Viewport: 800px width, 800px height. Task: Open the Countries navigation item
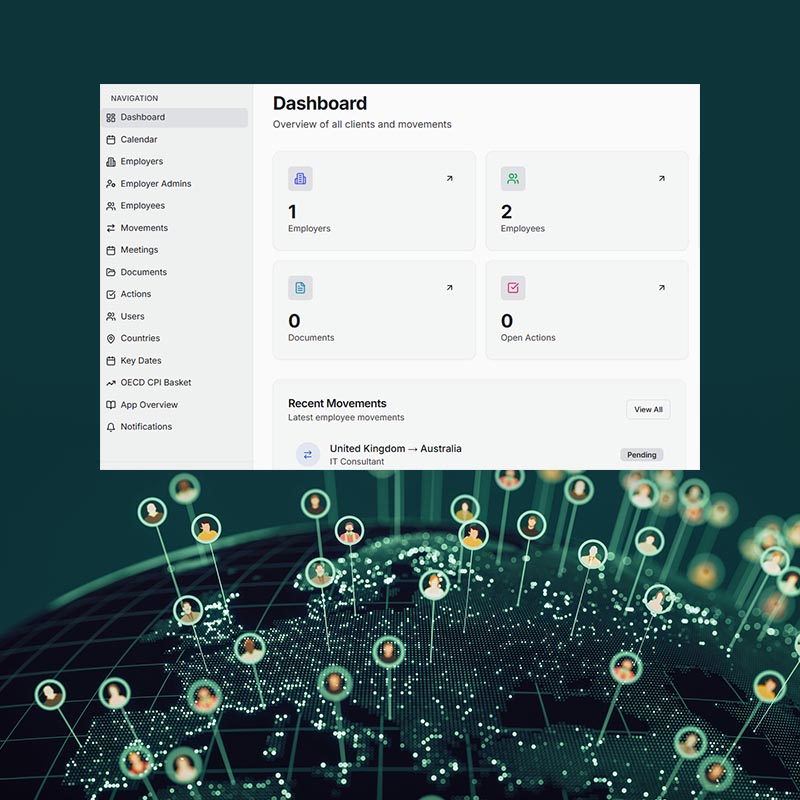click(x=140, y=339)
